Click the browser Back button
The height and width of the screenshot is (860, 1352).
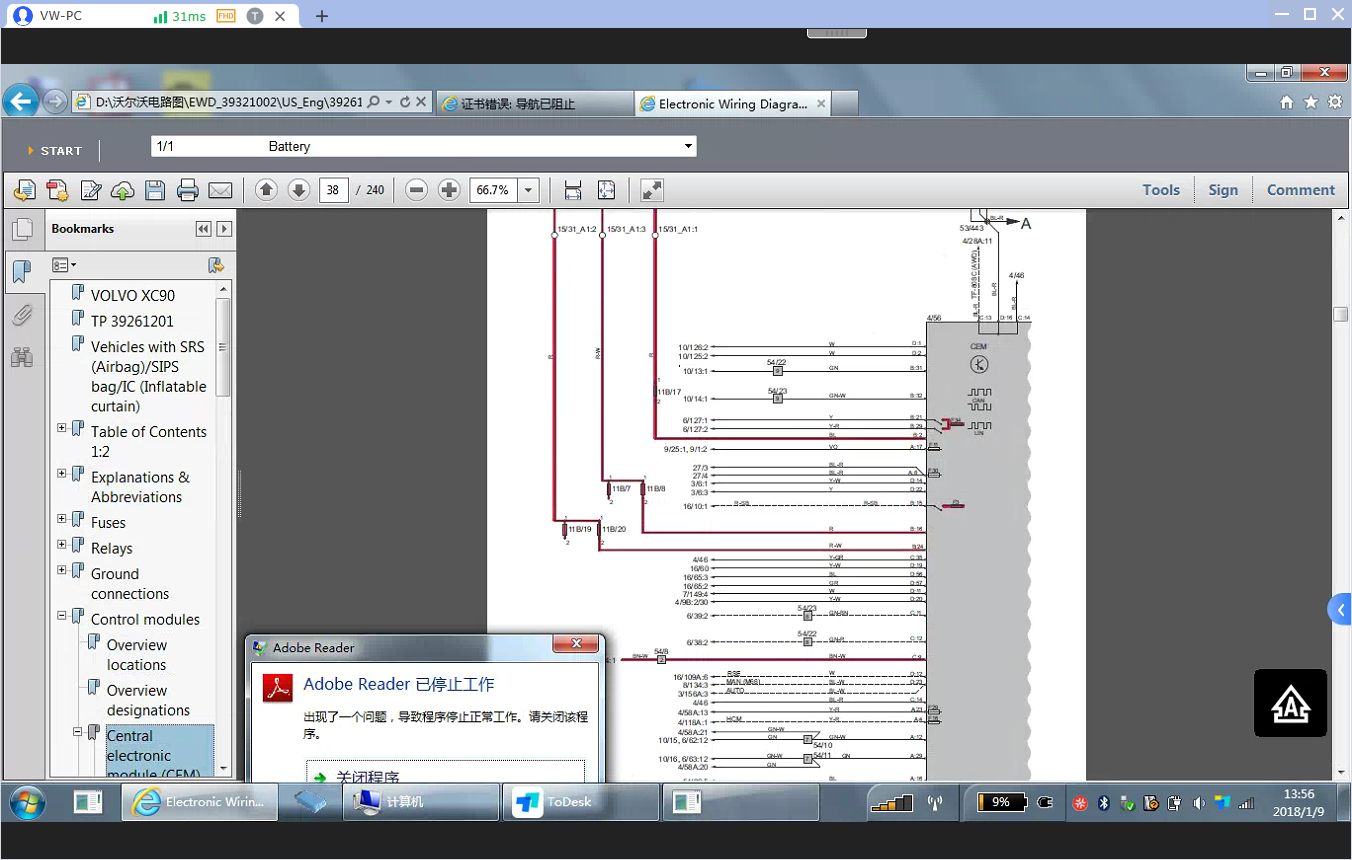point(21,101)
